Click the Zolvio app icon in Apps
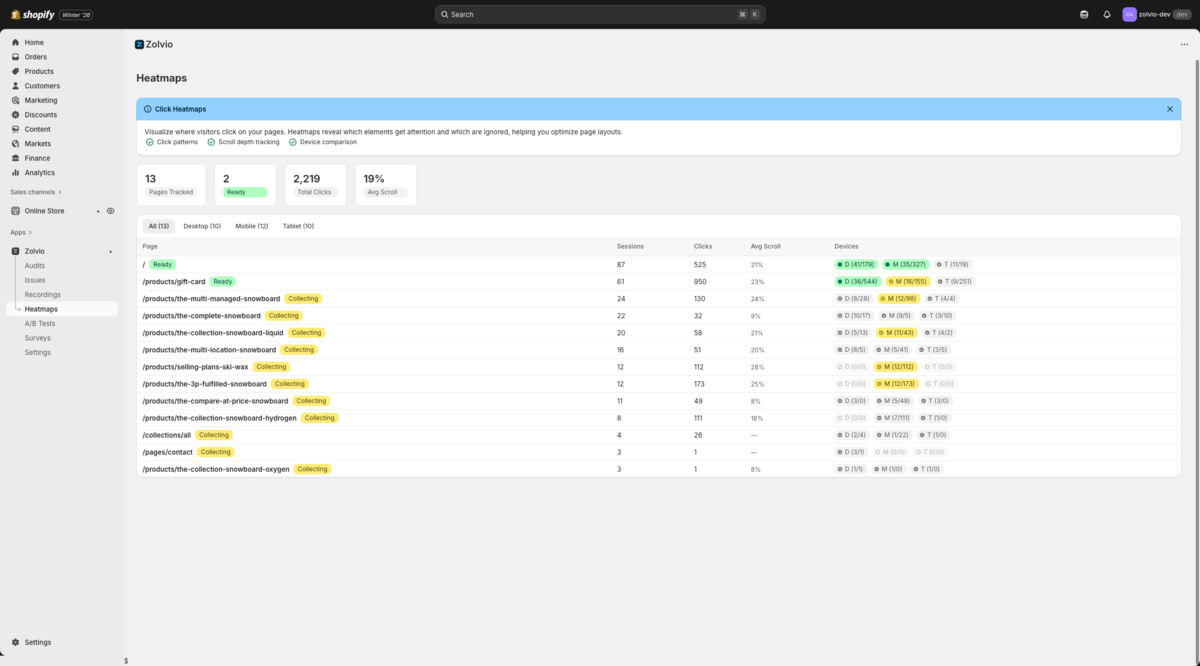The image size is (1200, 666). click(16, 251)
